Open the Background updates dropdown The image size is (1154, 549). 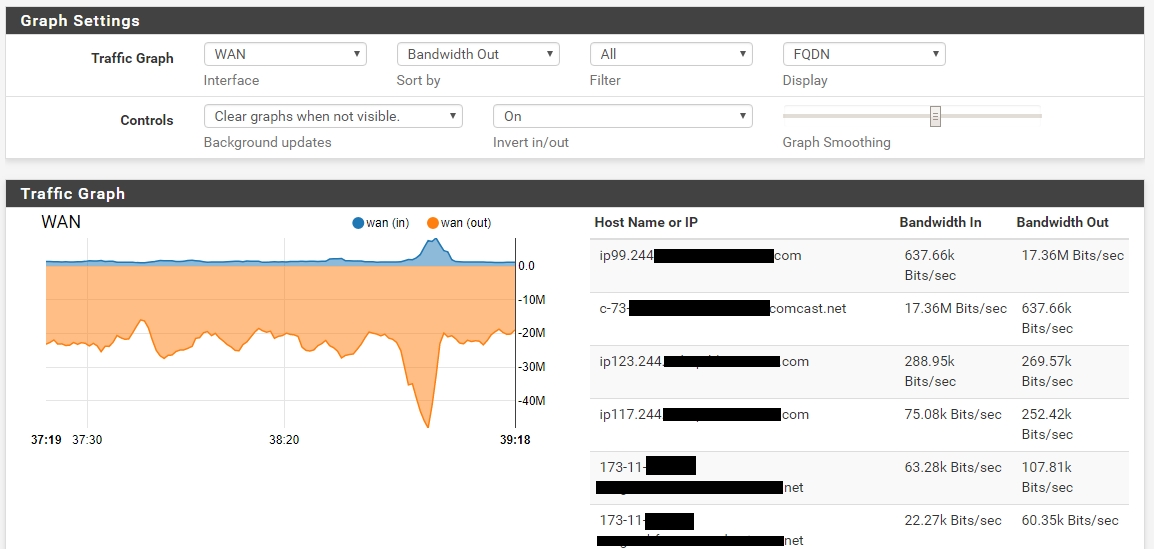tap(333, 116)
